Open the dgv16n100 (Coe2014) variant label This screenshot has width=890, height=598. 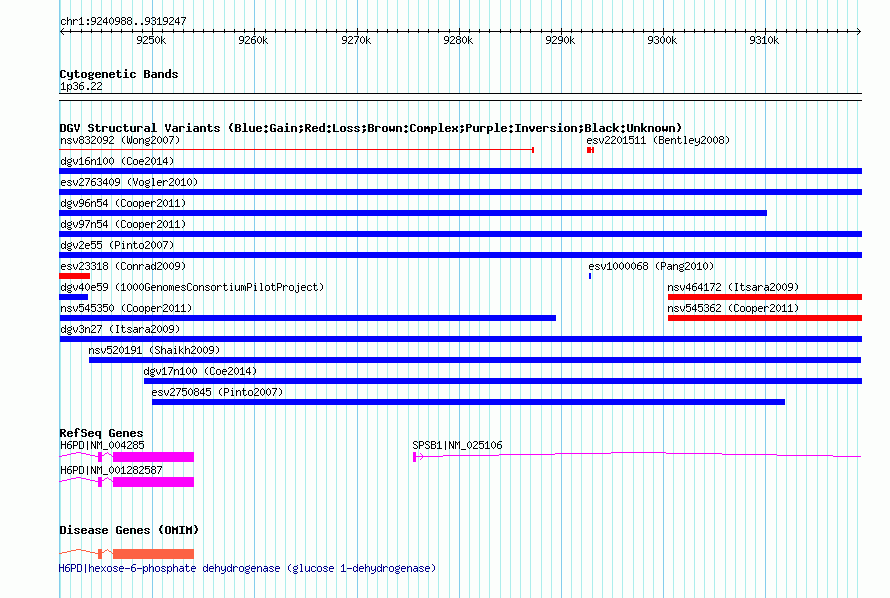(x=117, y=161)
